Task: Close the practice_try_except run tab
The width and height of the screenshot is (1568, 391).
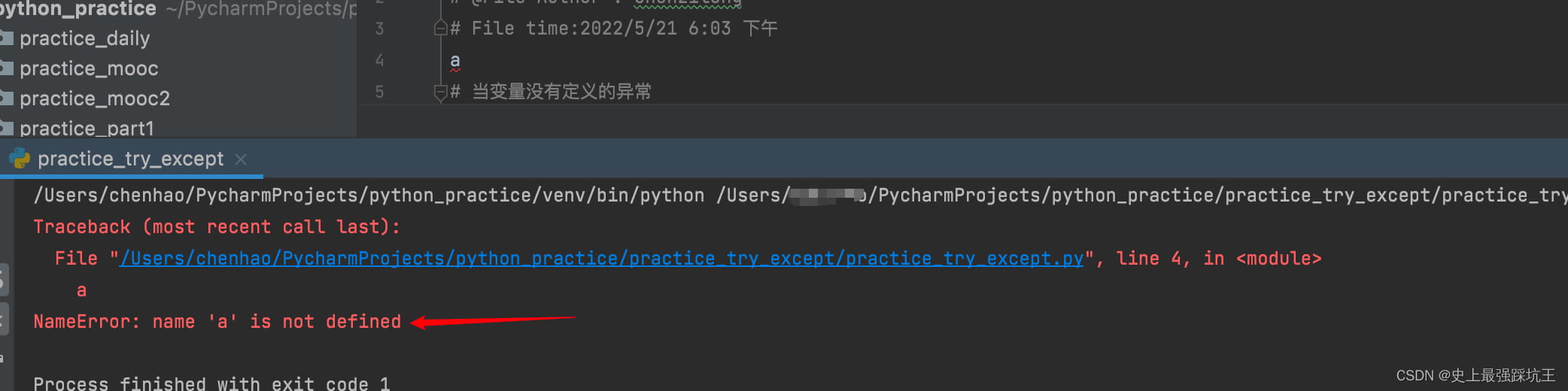Action: [241, 159]
